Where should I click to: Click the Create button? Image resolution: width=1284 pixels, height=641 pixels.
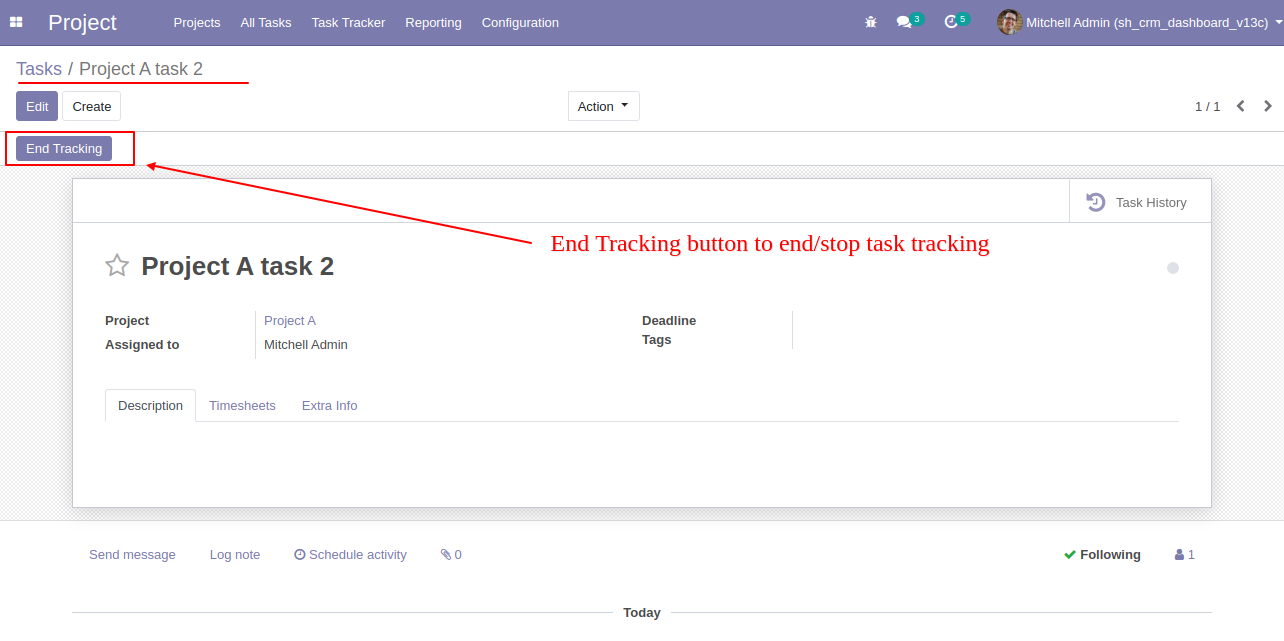pos(92,106)
